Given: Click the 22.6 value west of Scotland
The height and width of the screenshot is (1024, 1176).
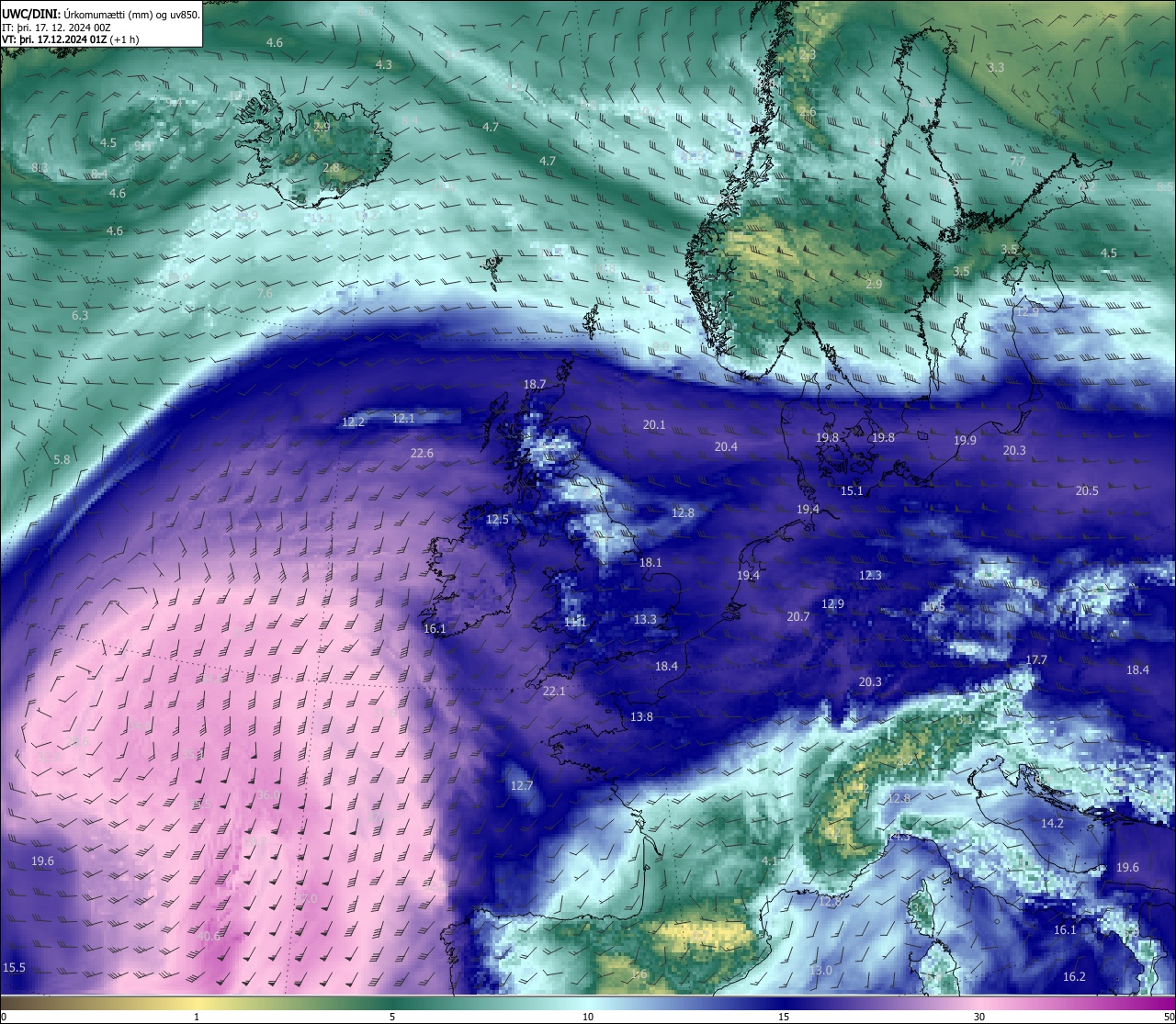Looking at the screenshot, I should [422, 454].
